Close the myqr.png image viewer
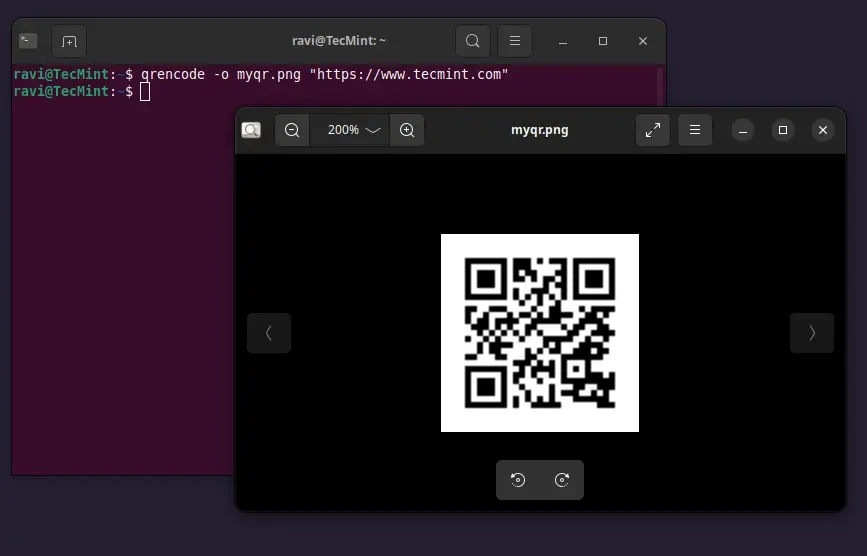The image size is (867, 556). (x=822, y=130)
